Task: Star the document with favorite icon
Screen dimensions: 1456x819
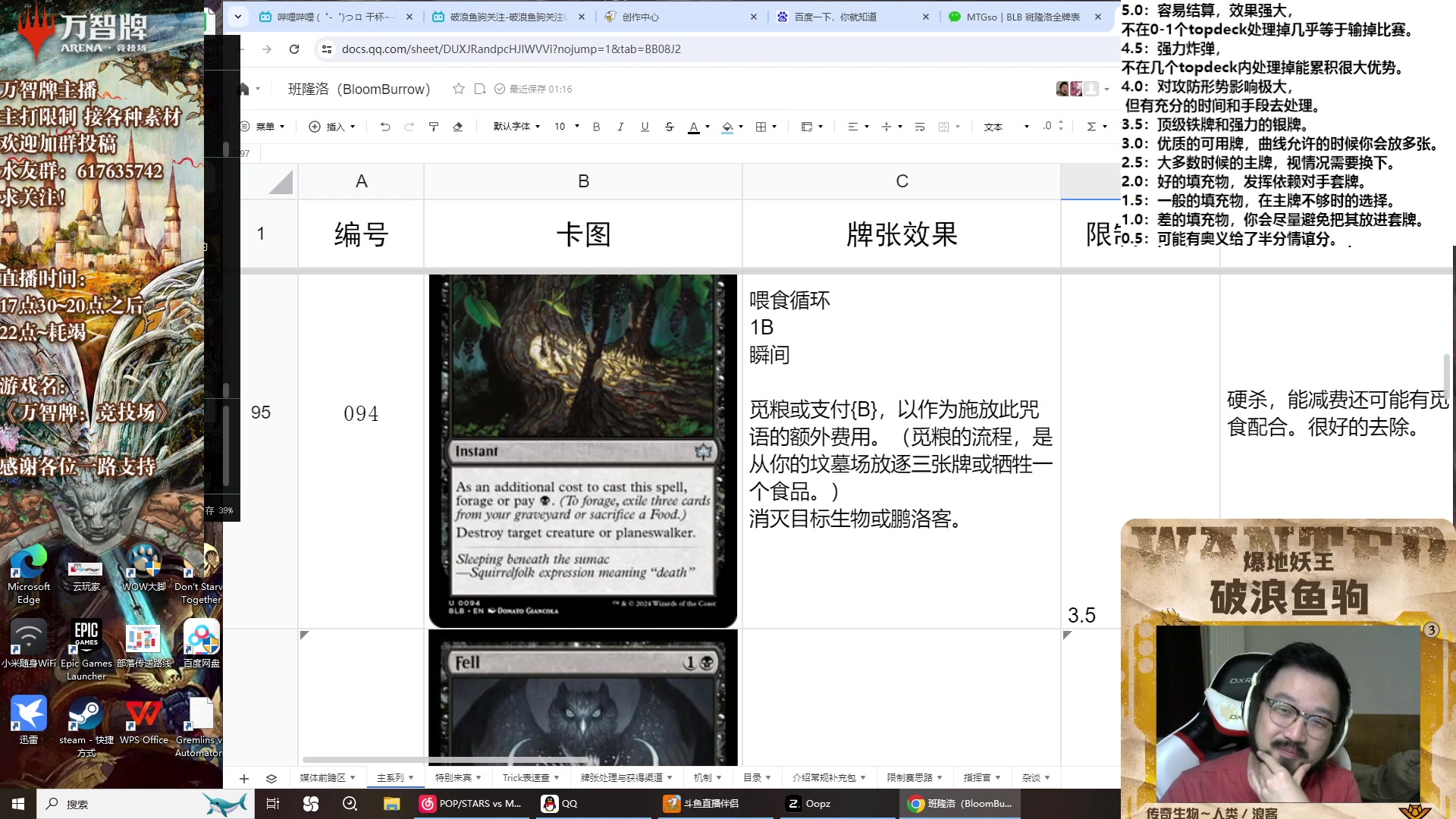Action: 459,89
